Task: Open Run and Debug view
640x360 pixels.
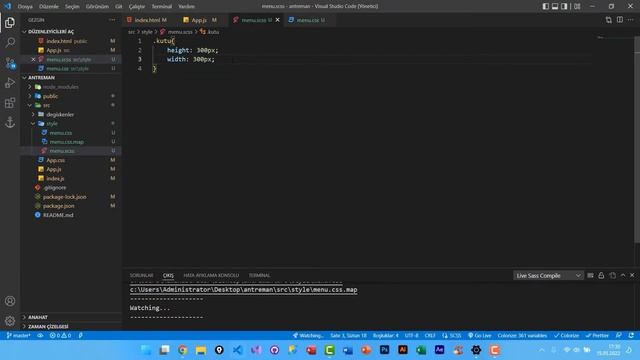Action: pos(10,83)
